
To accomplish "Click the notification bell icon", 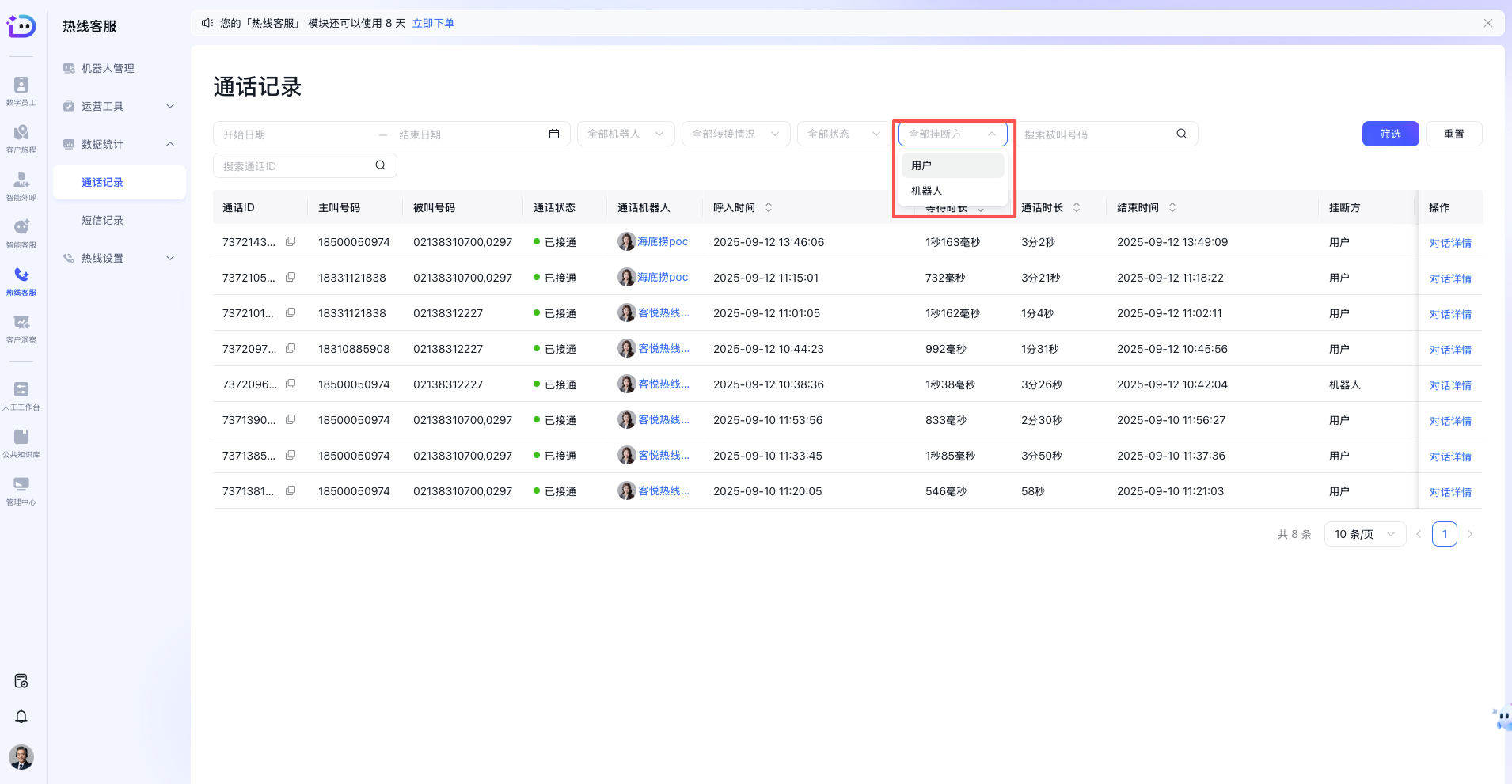I will (x=21, y=716).
